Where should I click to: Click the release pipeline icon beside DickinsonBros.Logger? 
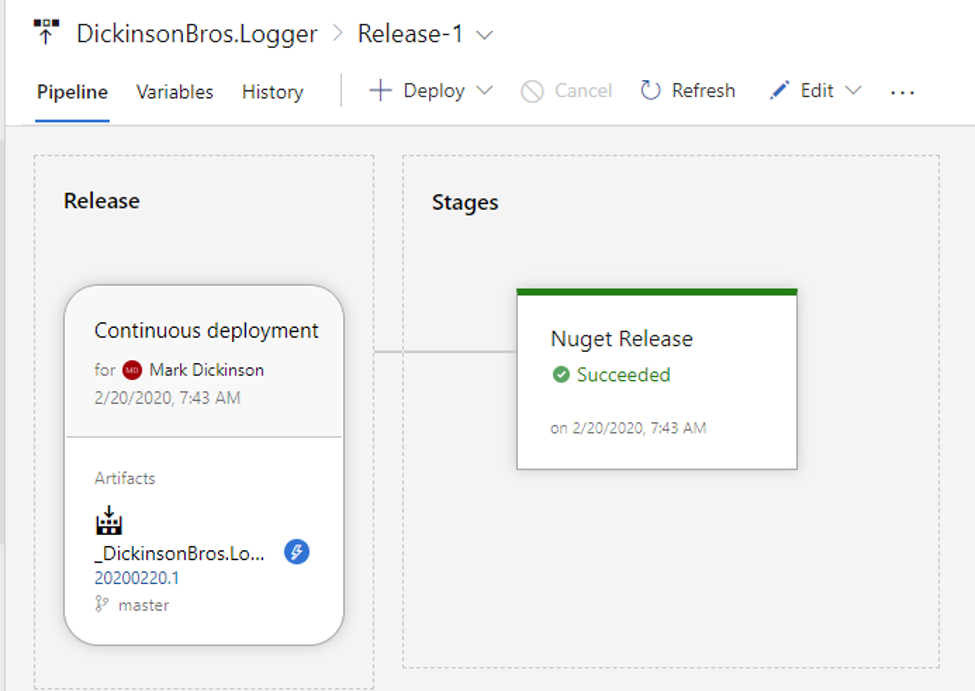pos(46,32)
